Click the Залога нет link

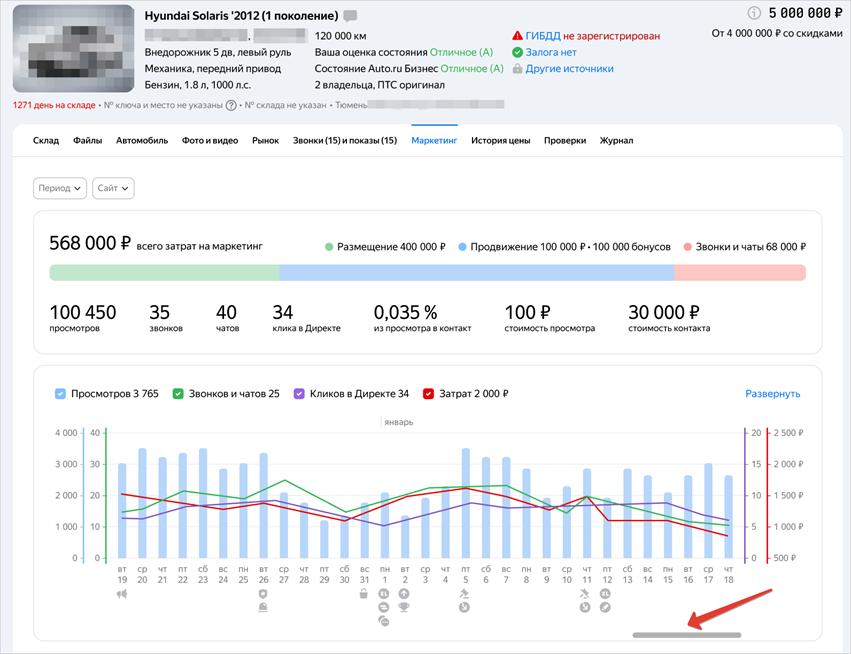[551, 52]
